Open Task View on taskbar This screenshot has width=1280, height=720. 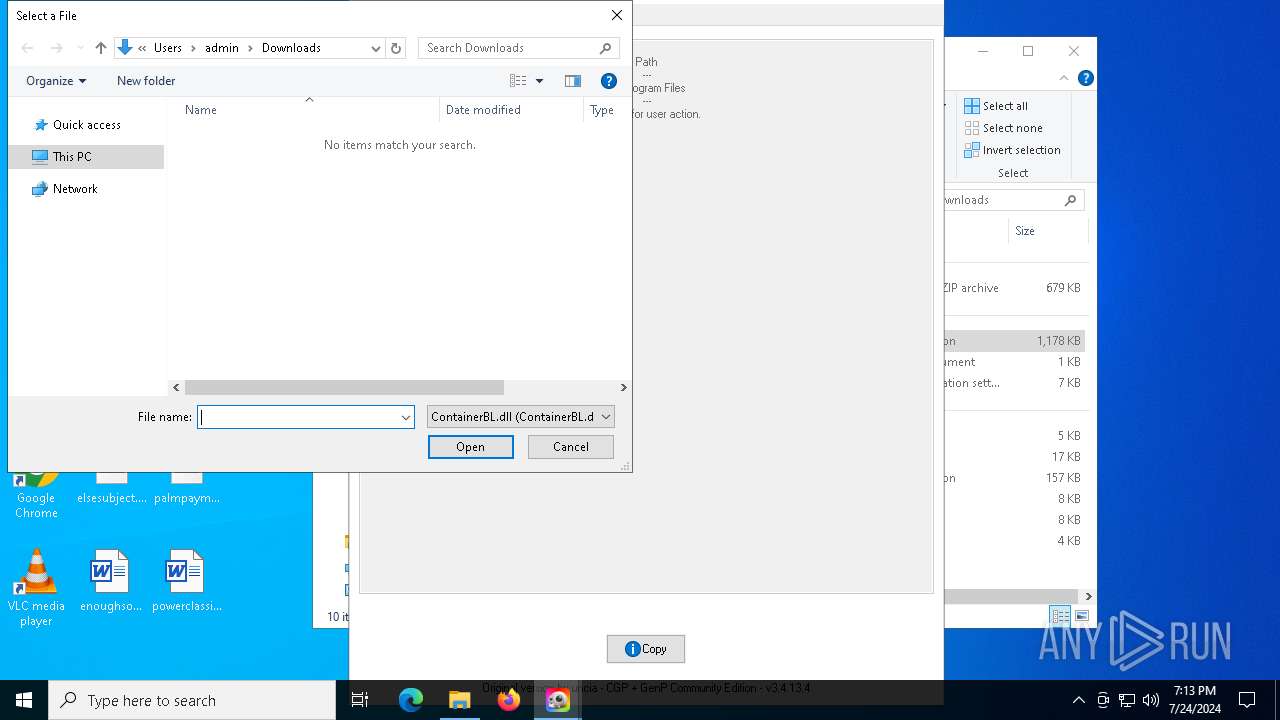click(360, 700)
